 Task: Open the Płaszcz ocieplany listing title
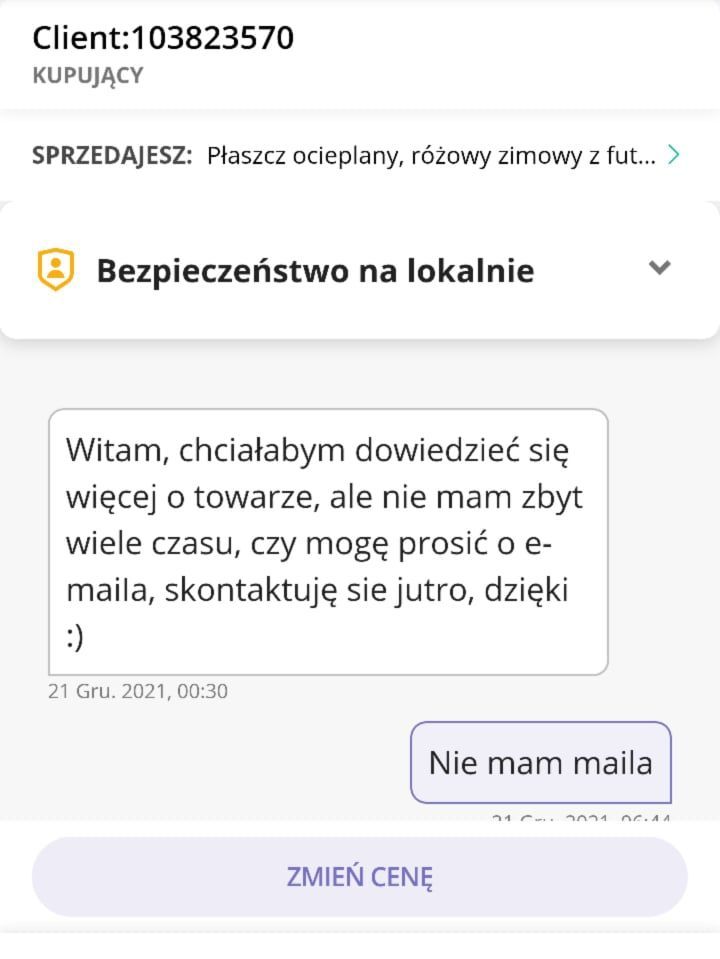[x=431, y=156]
